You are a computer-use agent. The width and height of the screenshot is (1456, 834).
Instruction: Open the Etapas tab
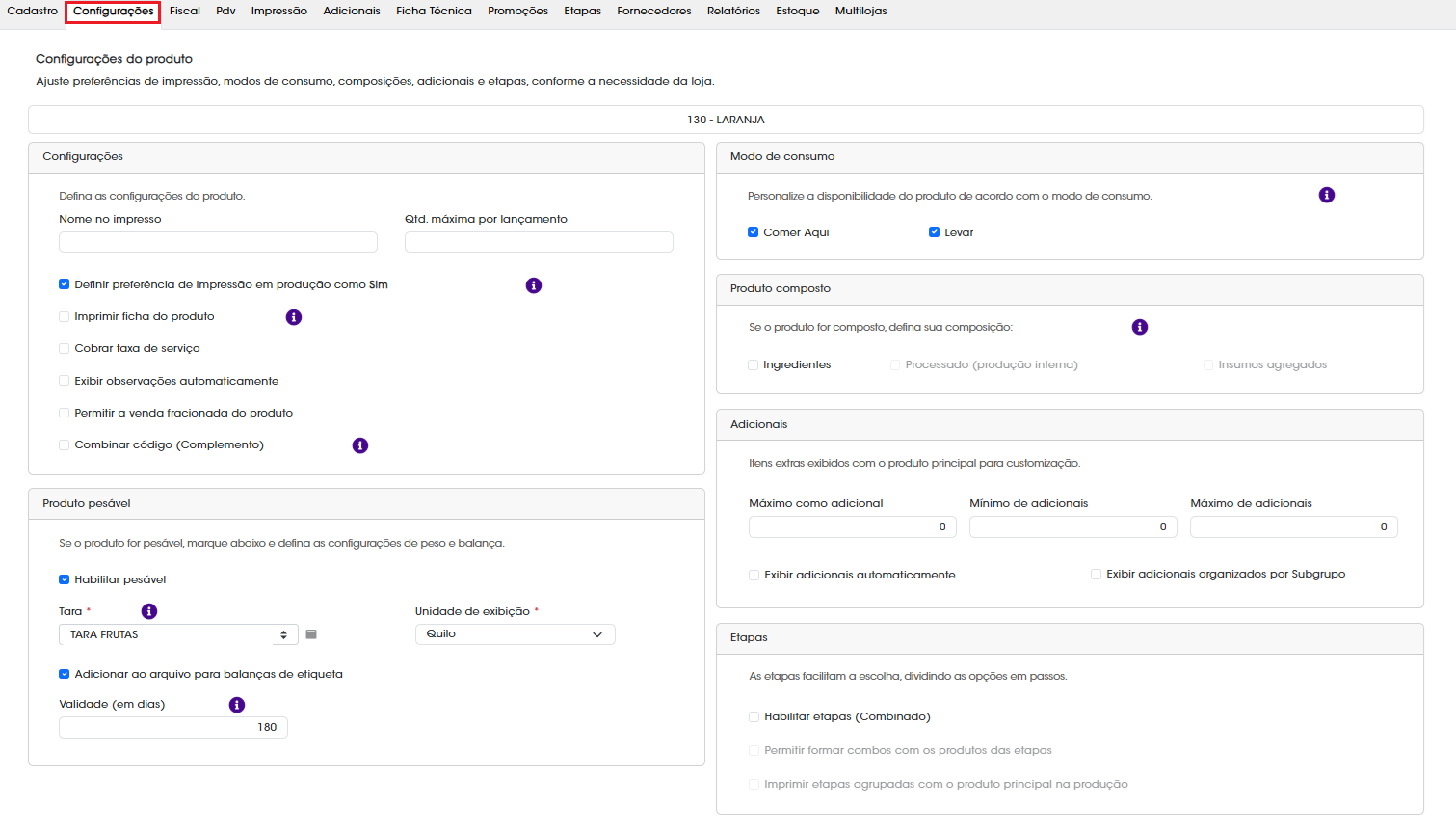(583, 11)
